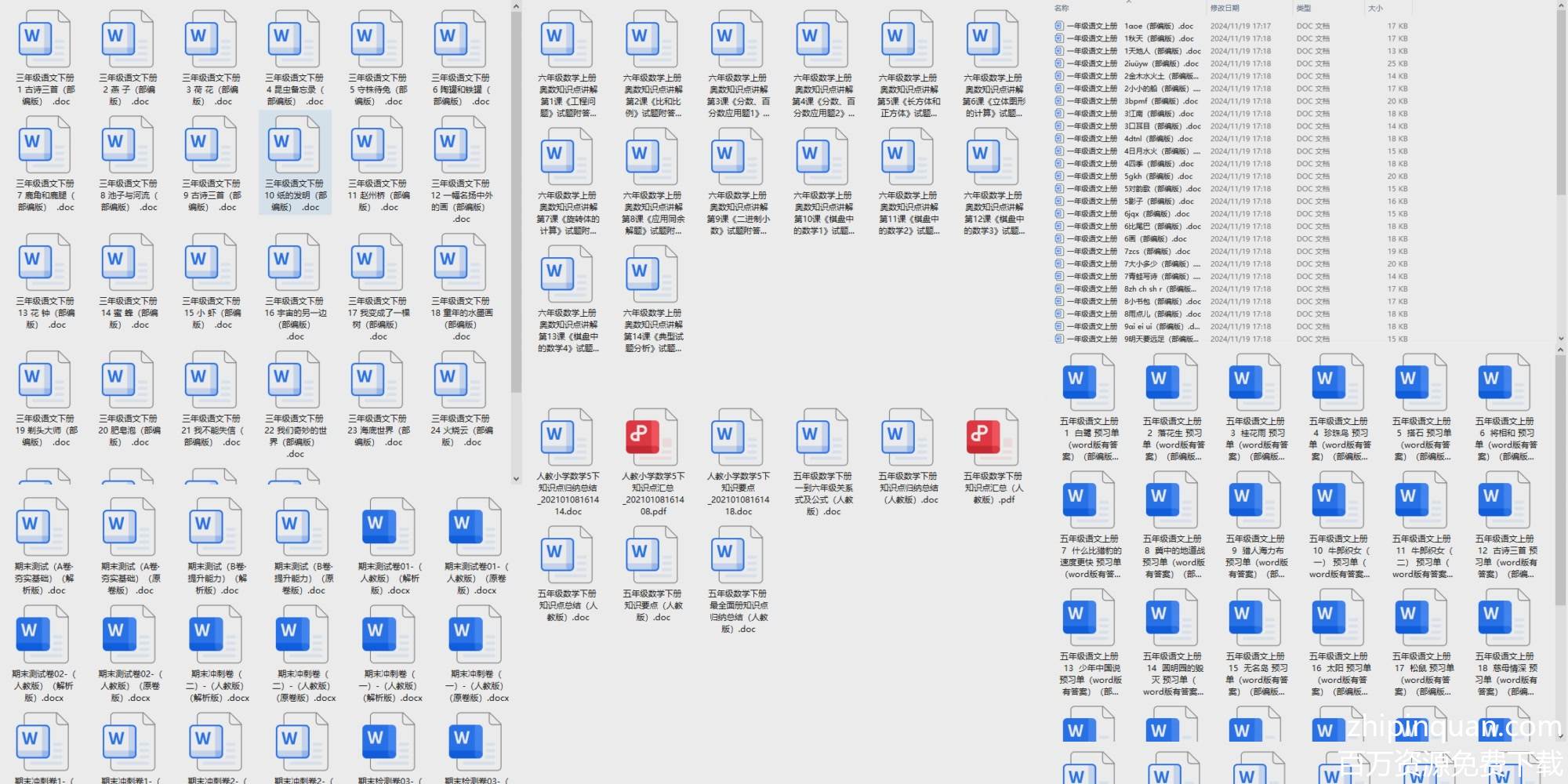Click the down arrow of the 三年级语文下册 pane scrollbar

pos(516,478)
